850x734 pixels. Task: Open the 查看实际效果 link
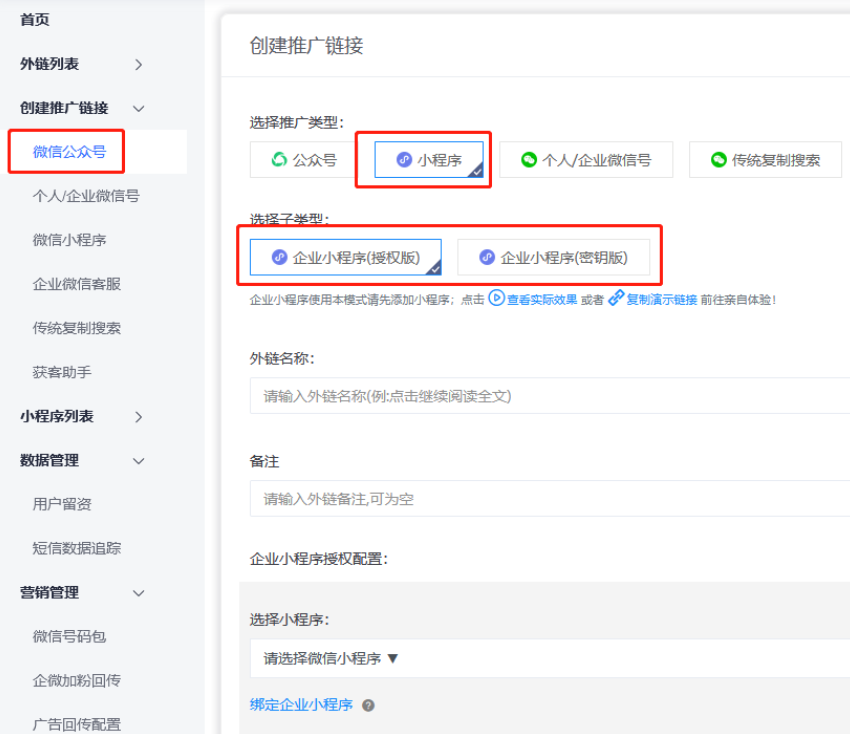542,300
